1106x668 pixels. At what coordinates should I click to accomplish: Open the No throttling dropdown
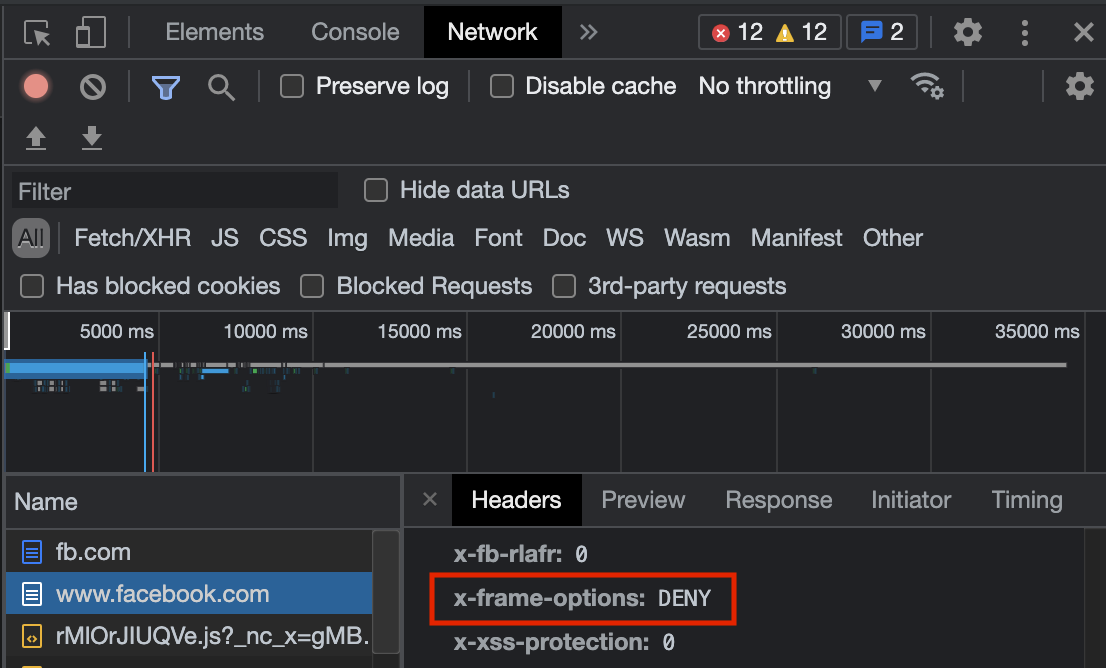[790, 86]
